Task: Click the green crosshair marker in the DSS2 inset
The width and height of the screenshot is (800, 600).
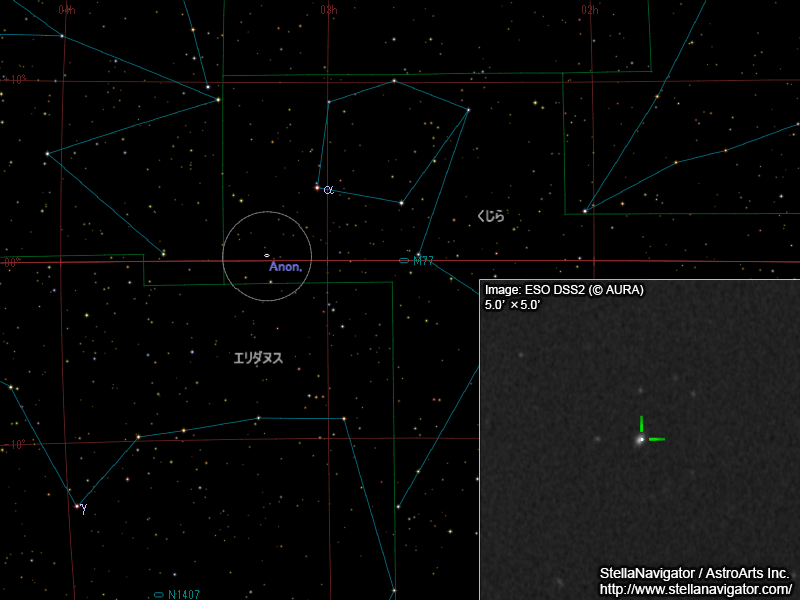Action: point(643,437)
